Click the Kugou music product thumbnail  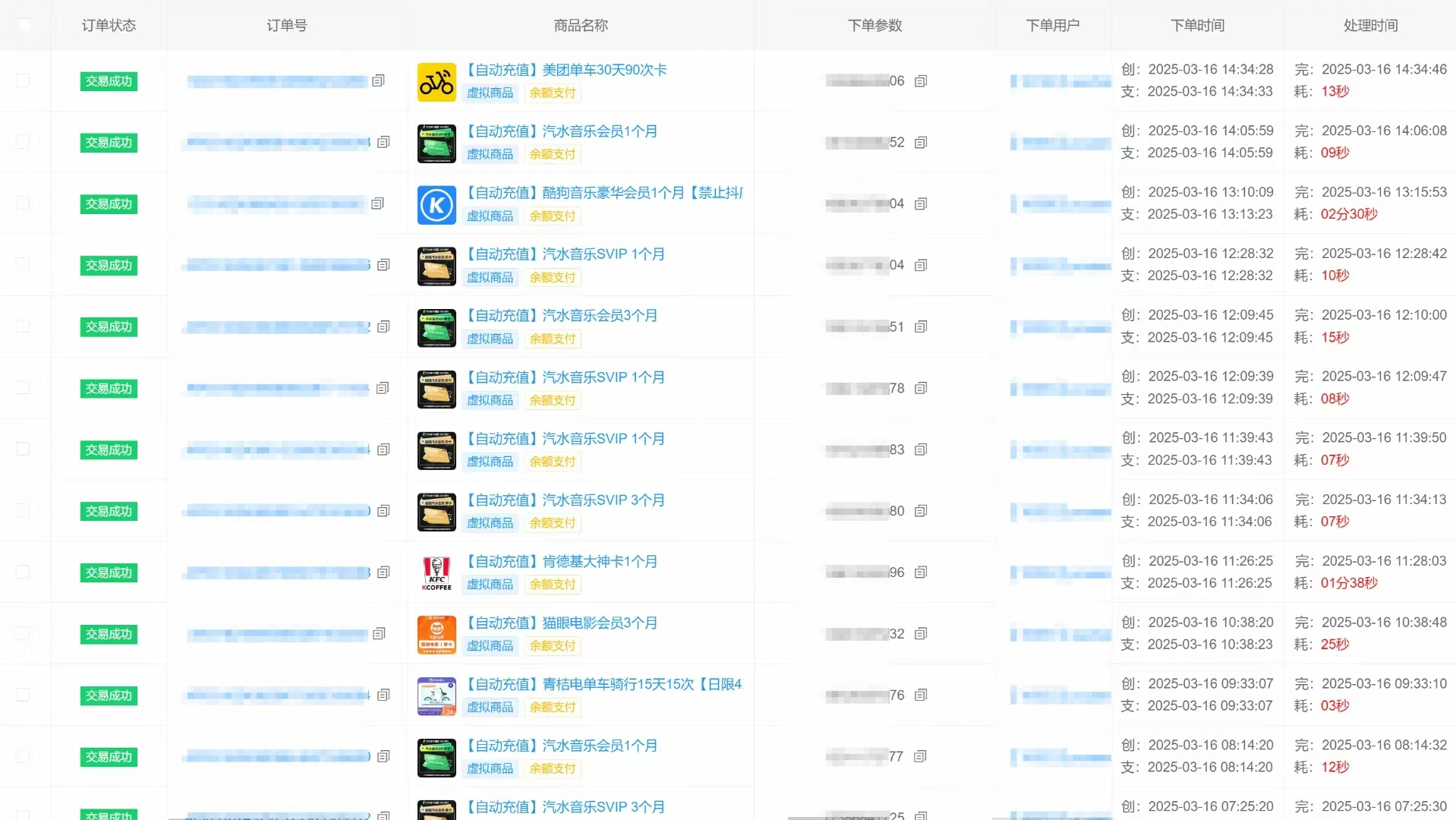pyautogui.click(x=436, y=205)
